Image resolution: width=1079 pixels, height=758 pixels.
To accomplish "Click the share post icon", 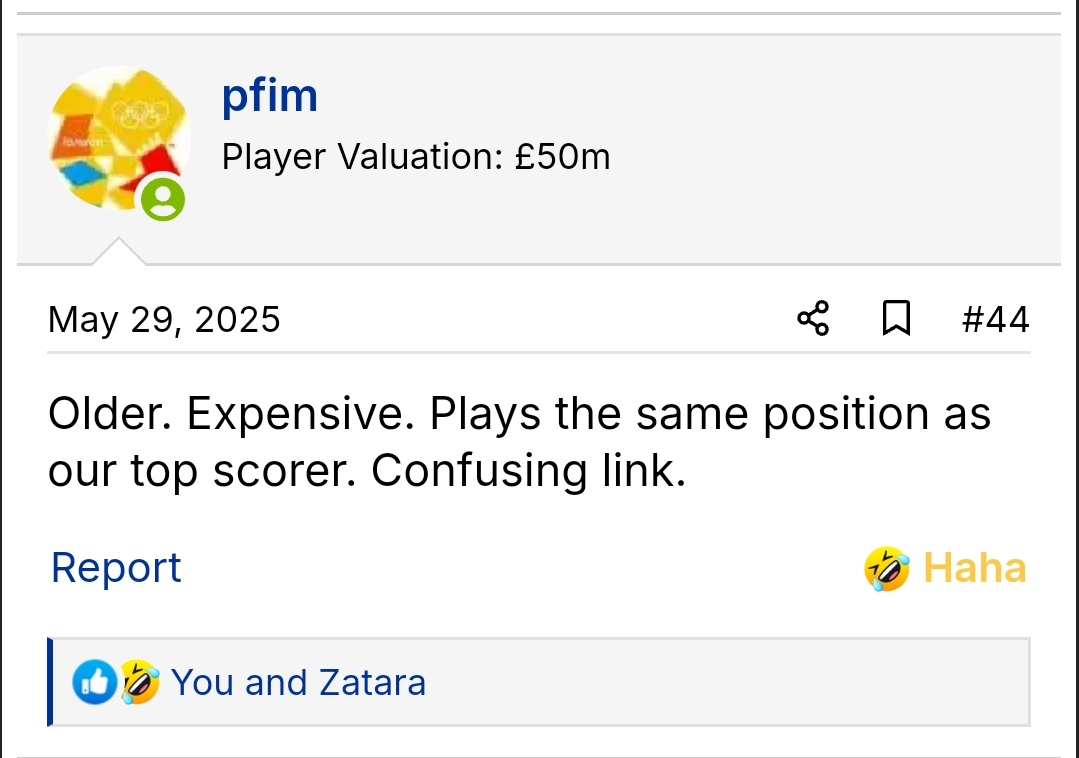I will pos(813,319).
